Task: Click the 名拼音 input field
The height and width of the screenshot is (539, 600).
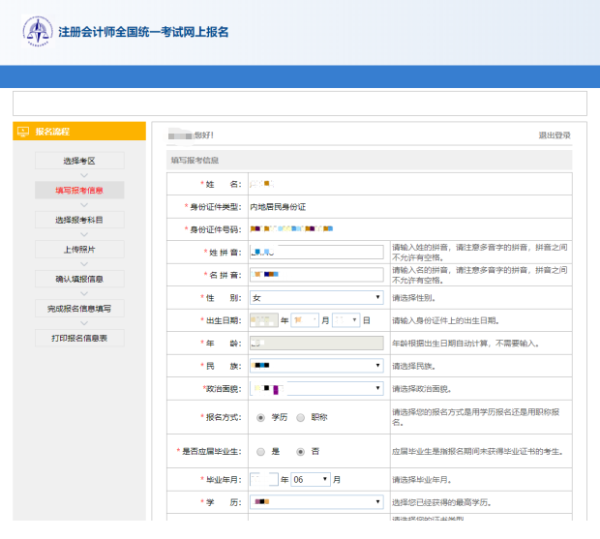Action: 317,274
